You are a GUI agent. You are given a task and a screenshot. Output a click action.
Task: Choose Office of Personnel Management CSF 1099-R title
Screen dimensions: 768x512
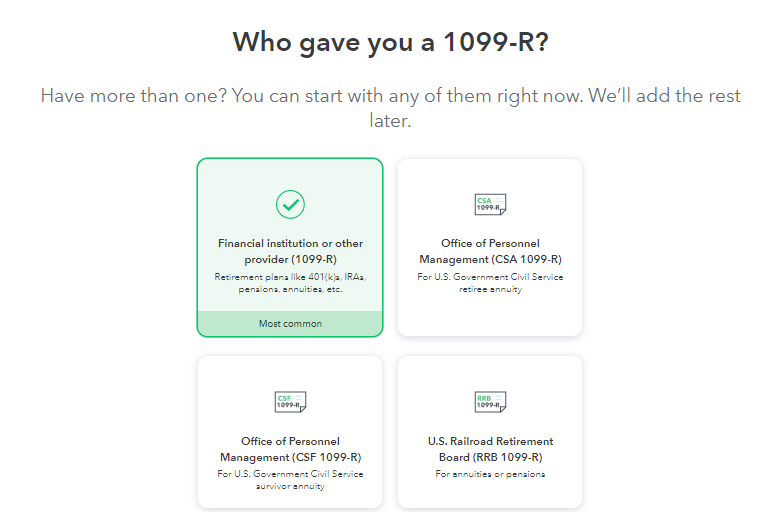click(x=290, y=449)
